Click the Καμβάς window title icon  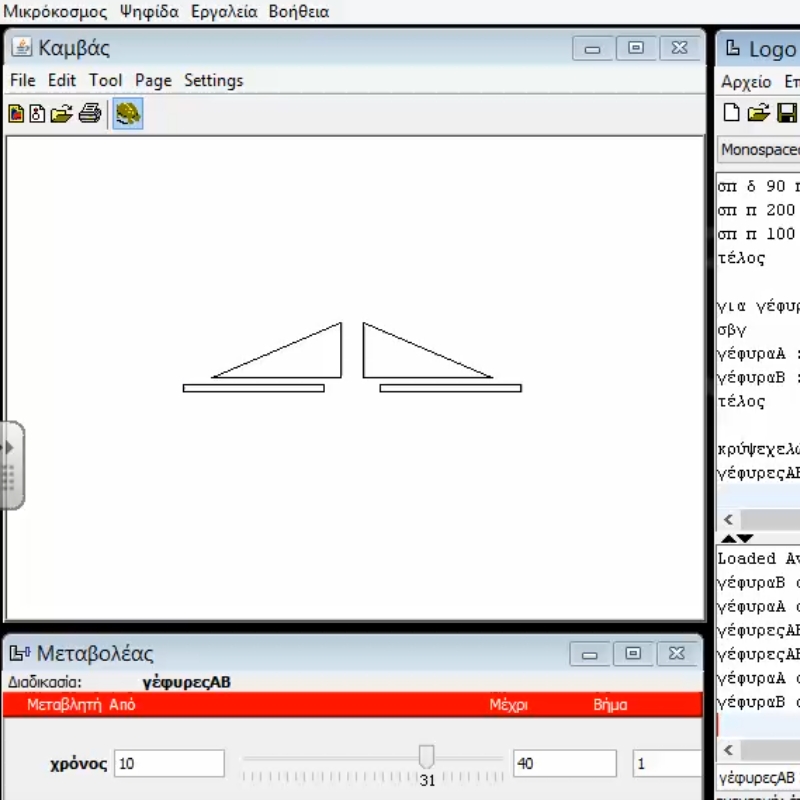[x=21, y=47]
